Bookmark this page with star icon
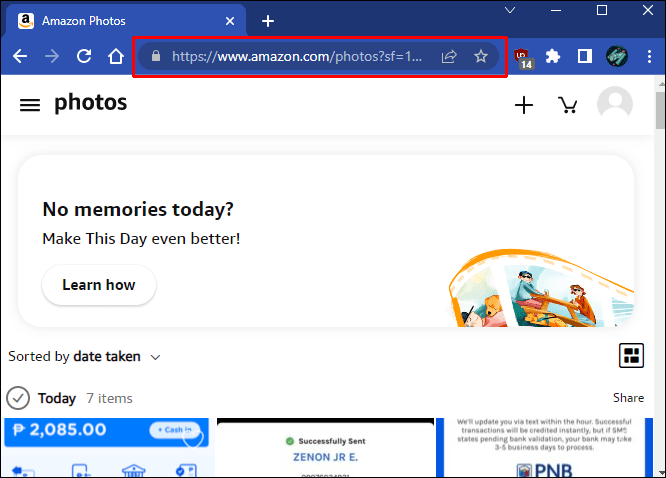Screen dimensions: 666x478 click(481, 56)
